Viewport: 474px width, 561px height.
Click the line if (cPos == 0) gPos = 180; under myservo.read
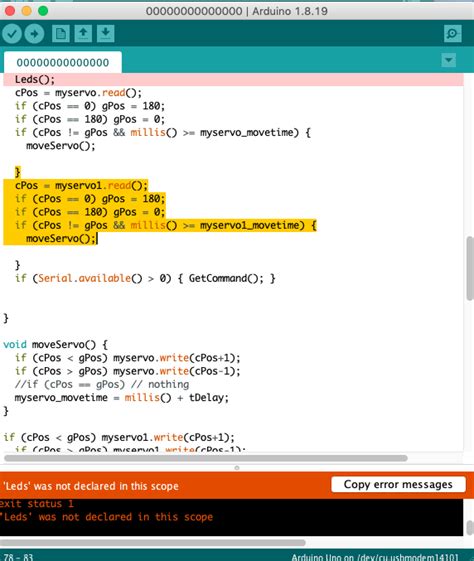[x=90, y=106]
